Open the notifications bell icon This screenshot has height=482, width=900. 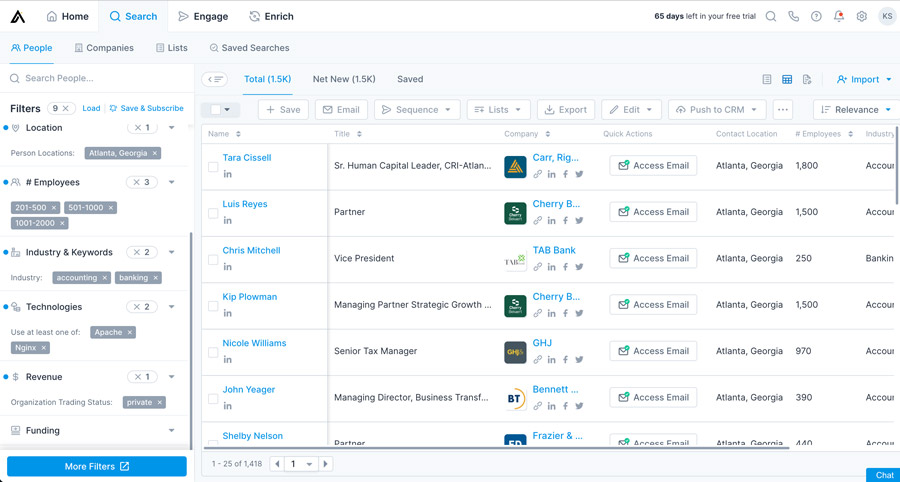pos(839,17)
